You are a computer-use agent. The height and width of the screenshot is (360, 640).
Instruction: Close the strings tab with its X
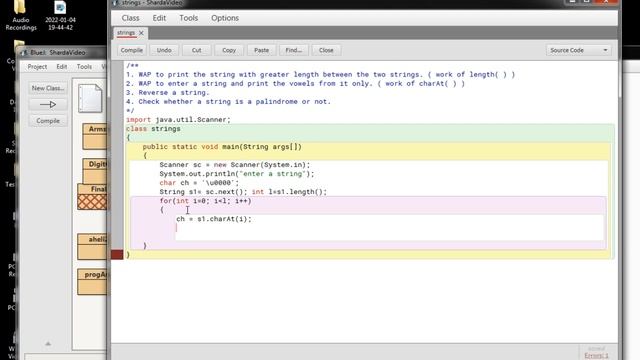pos(142,33)
